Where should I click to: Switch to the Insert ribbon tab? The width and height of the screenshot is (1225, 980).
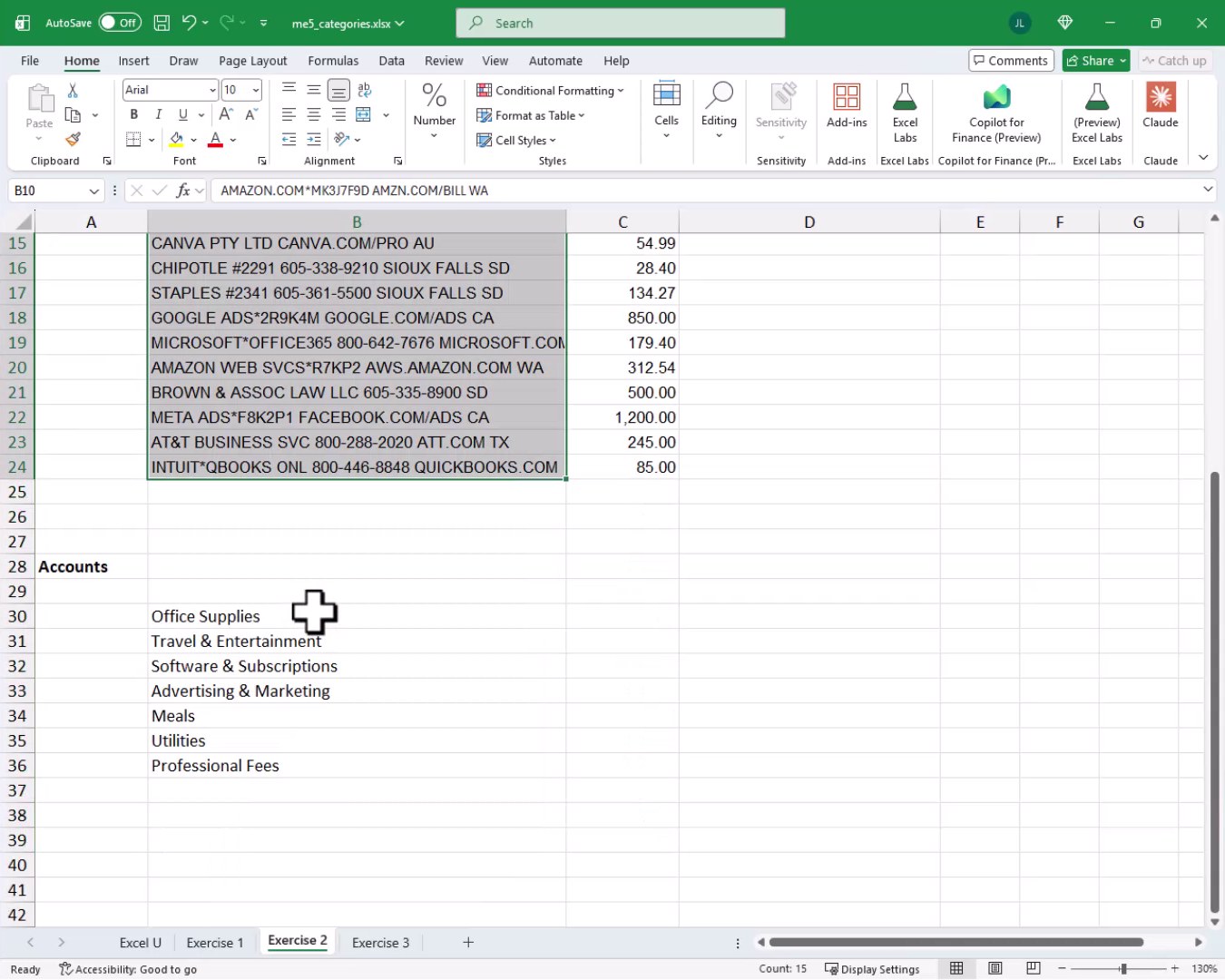click(x=133, y=61)
